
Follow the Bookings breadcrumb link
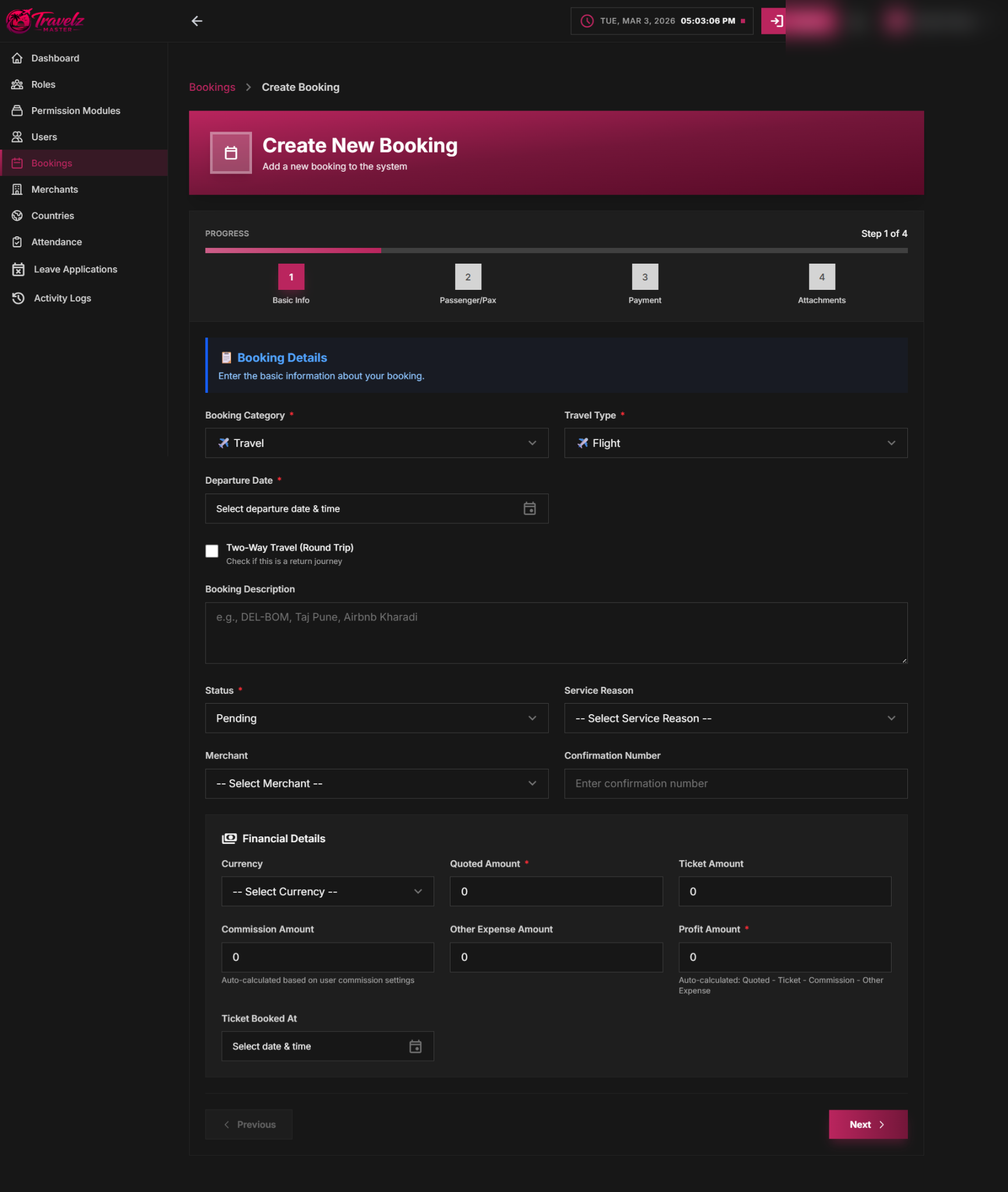click(x=212, y=87)
